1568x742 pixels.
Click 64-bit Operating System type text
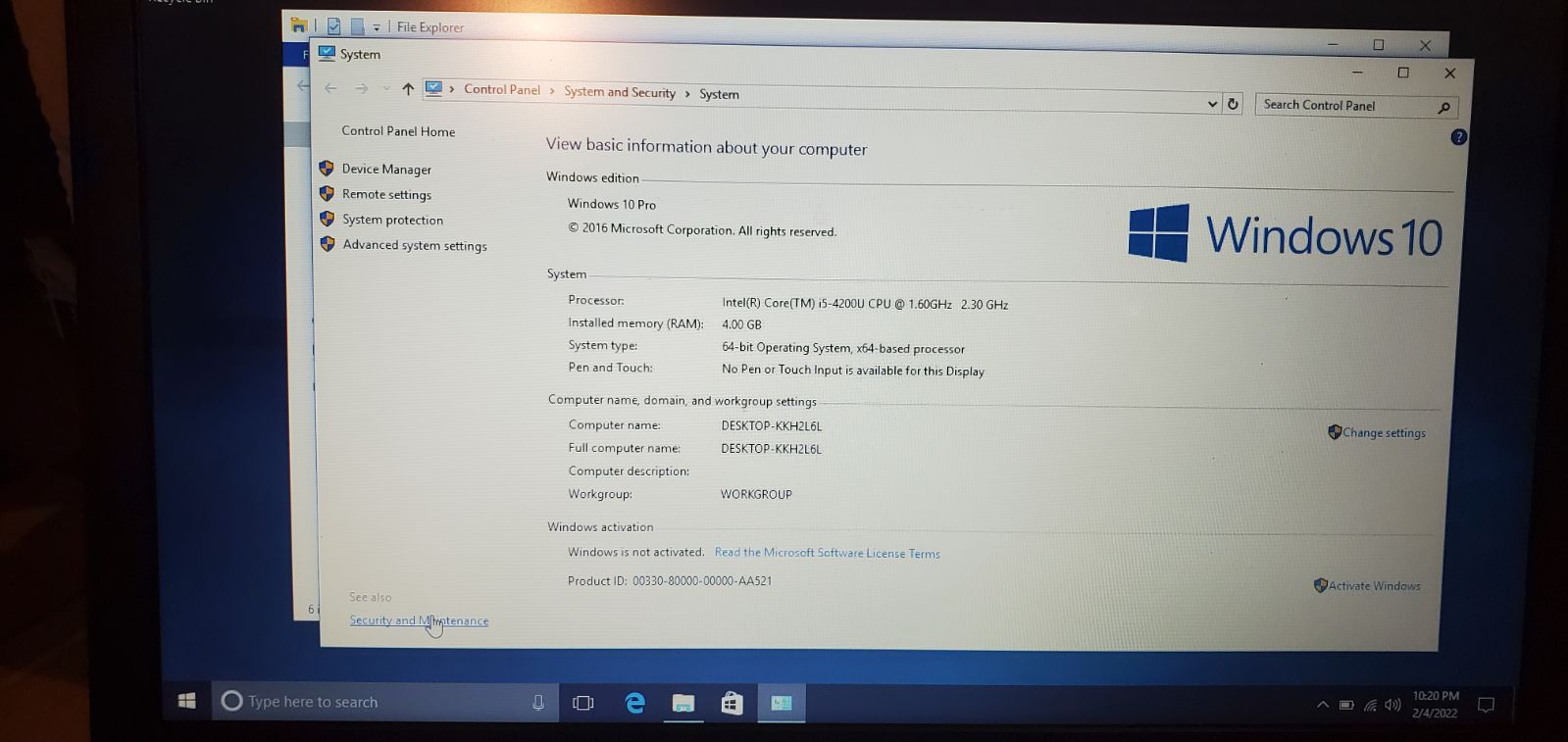point(843,348)
